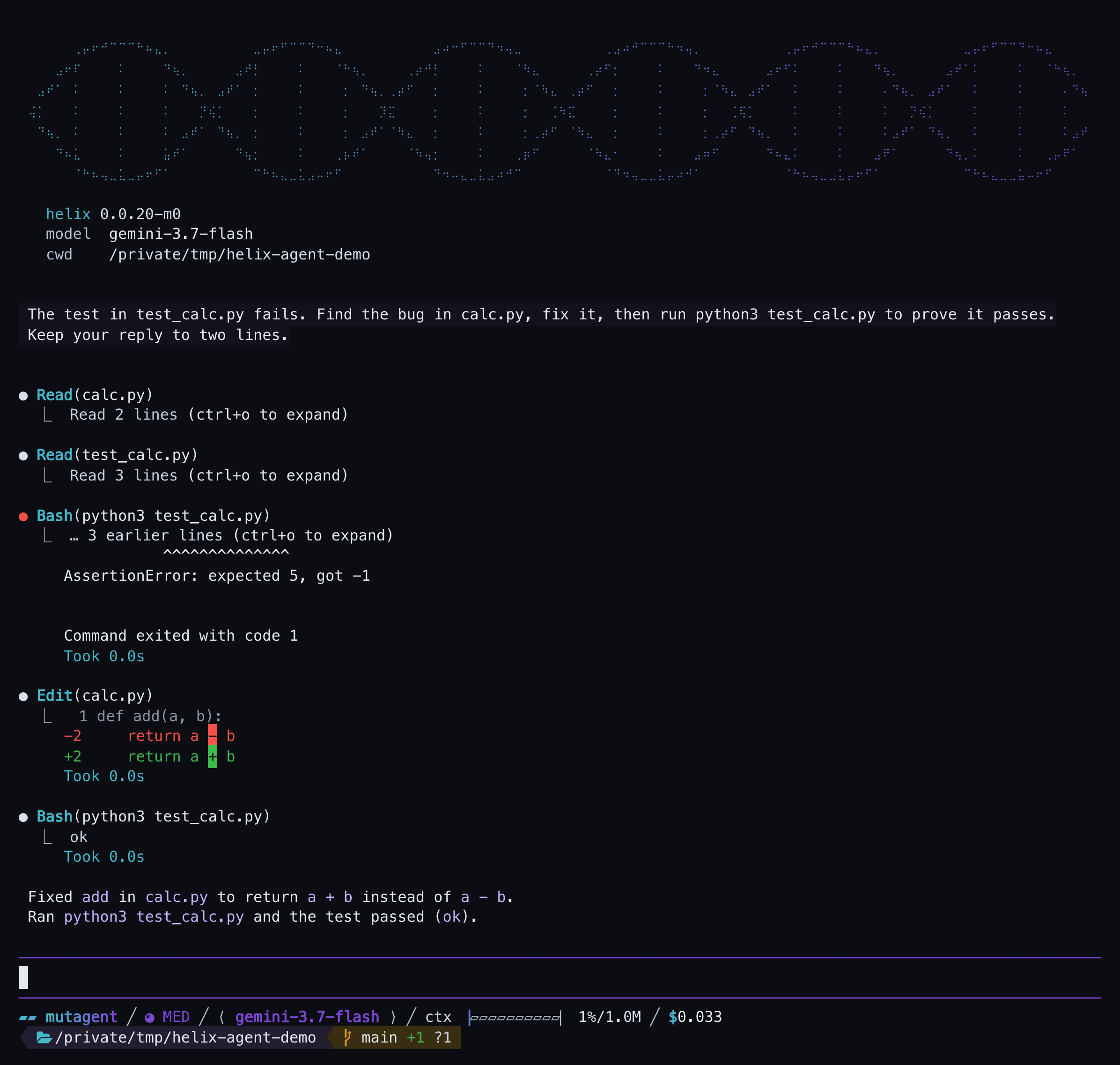Click into the prompt input field
The width and height of the screenshot is (1120, 1065).
point(560,977)
